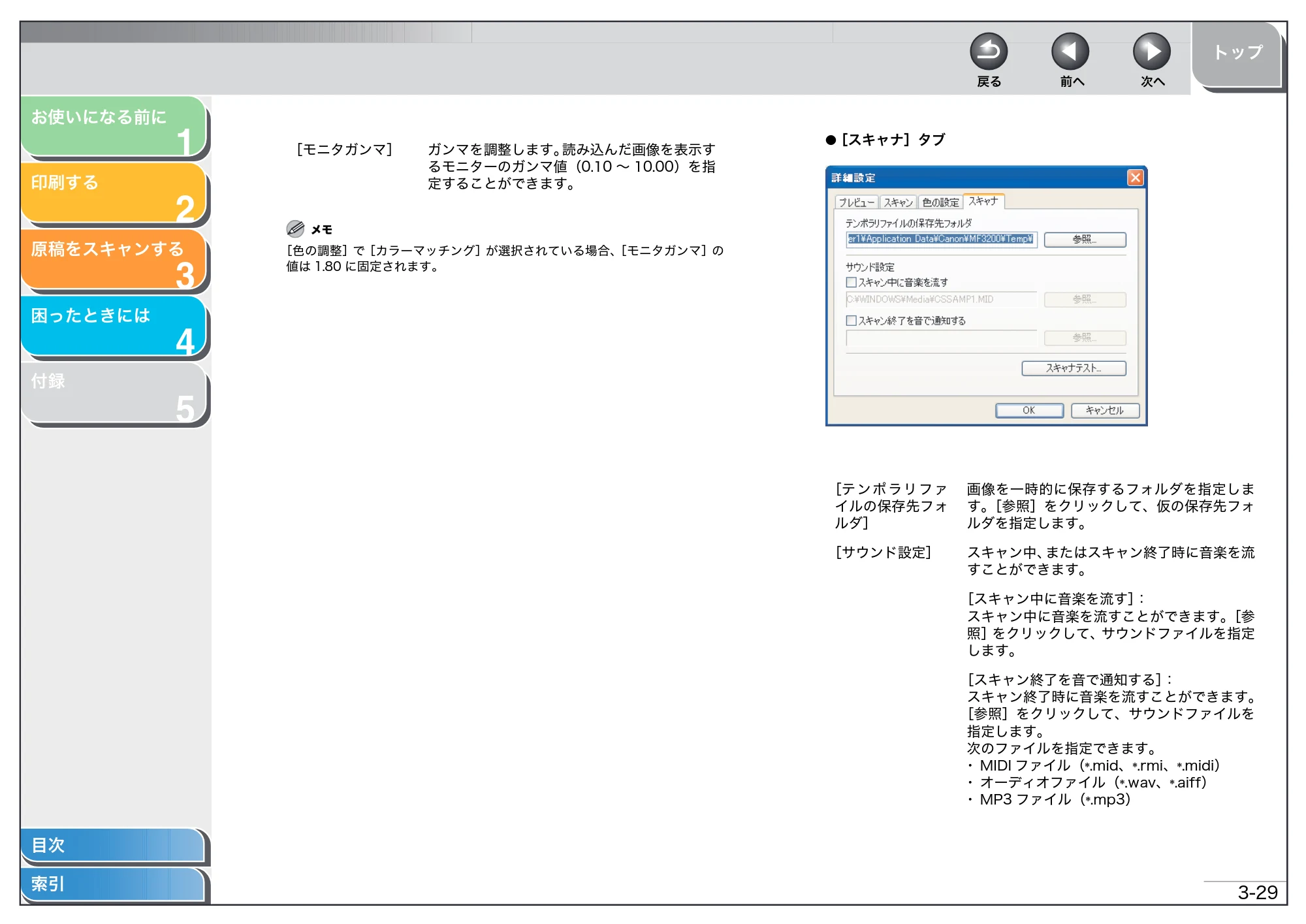
Task: Close the 詳細設定 dialog
Action: [1136, 178]
